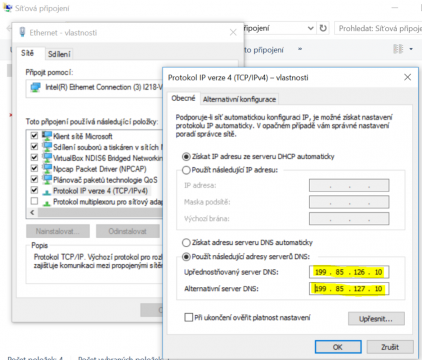Click the Maska podsítě field
422x360 pixels.
tap(349, 202)
